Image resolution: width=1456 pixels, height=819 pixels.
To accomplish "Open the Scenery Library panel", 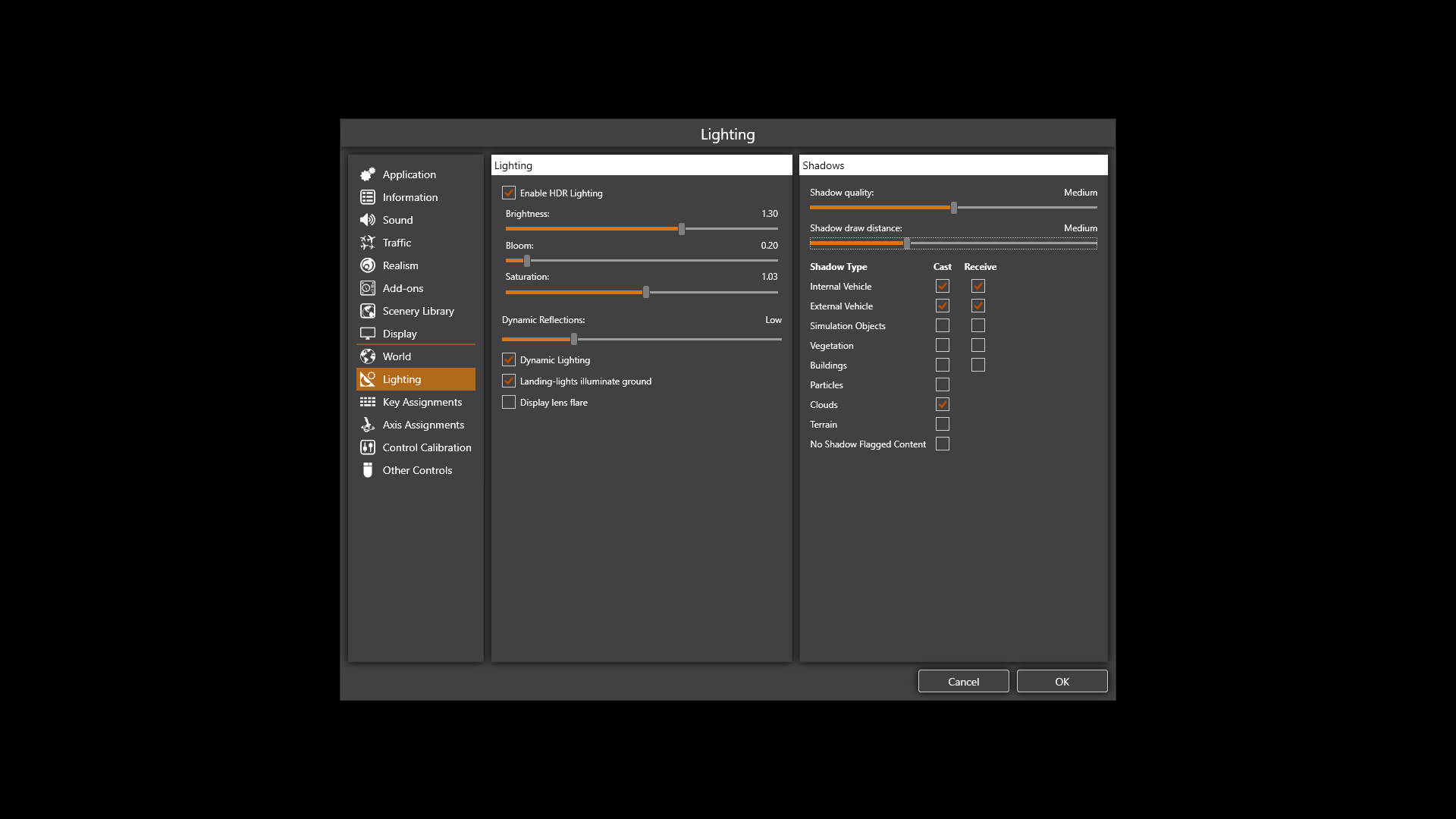I will pyautogui.click(x=417, y=310).
